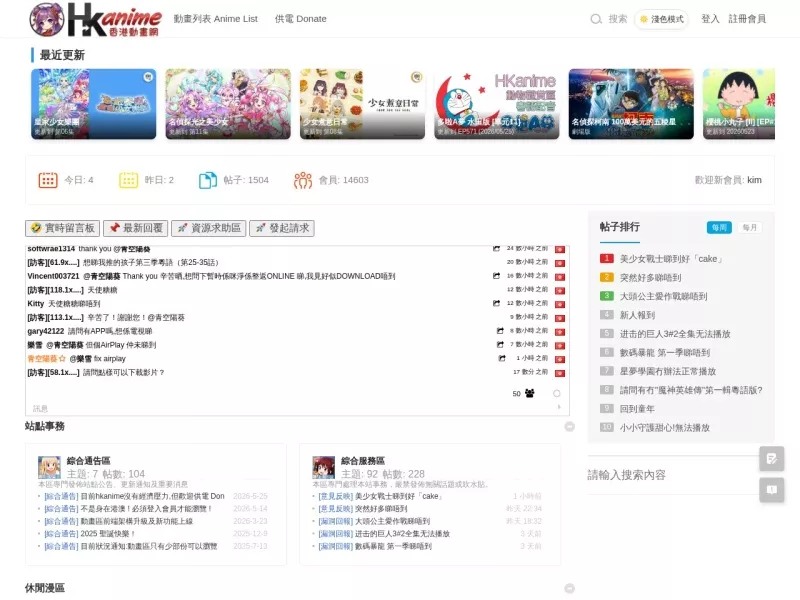Collapse the 站點事務 section
The width and height of the screenshot is (800, 600).
(570, 427)
